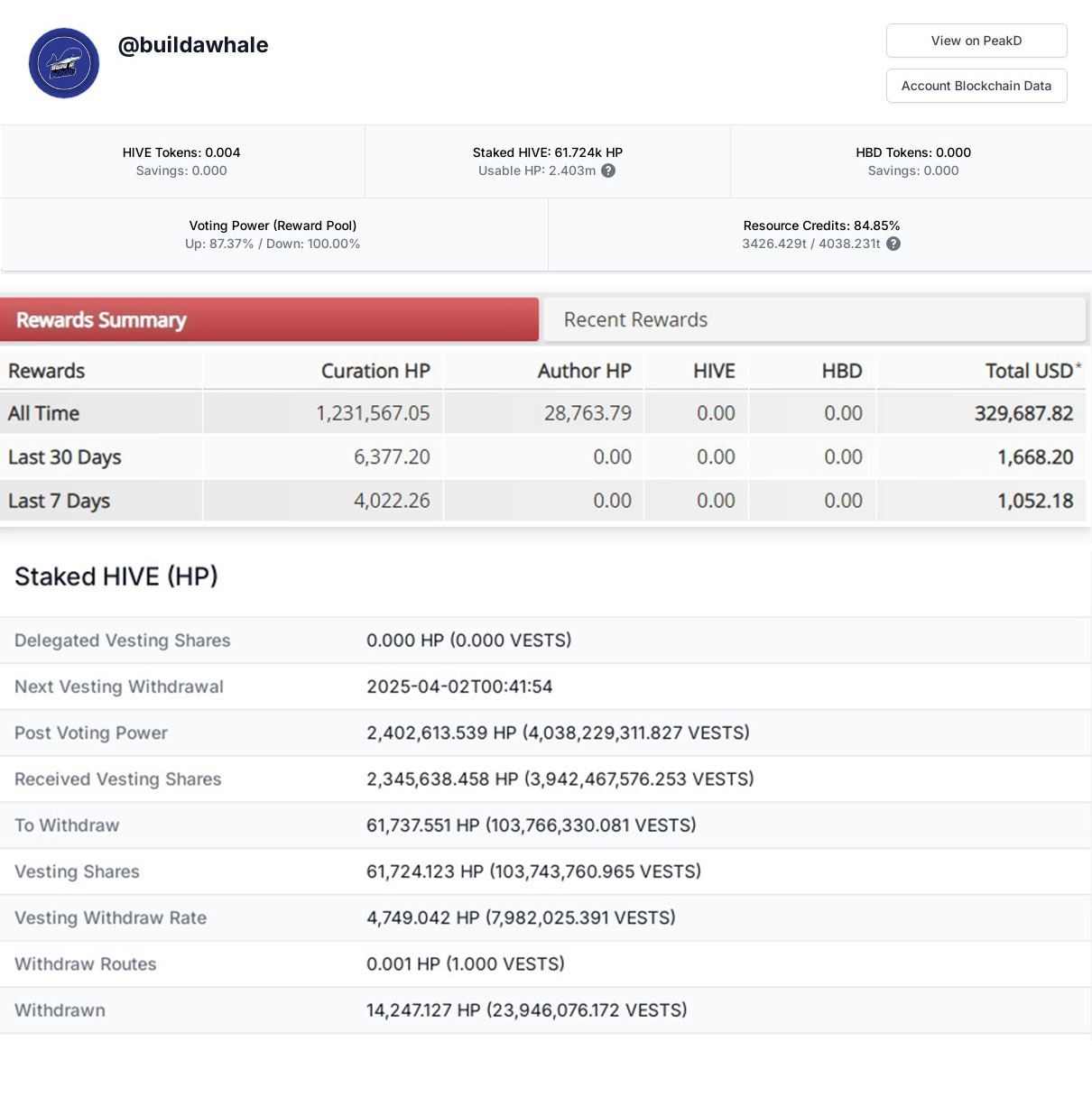Screen dimensions: 1092x1106
Task: Click the All Time curation value 1,231,567.05
Action: coord(373,413)
